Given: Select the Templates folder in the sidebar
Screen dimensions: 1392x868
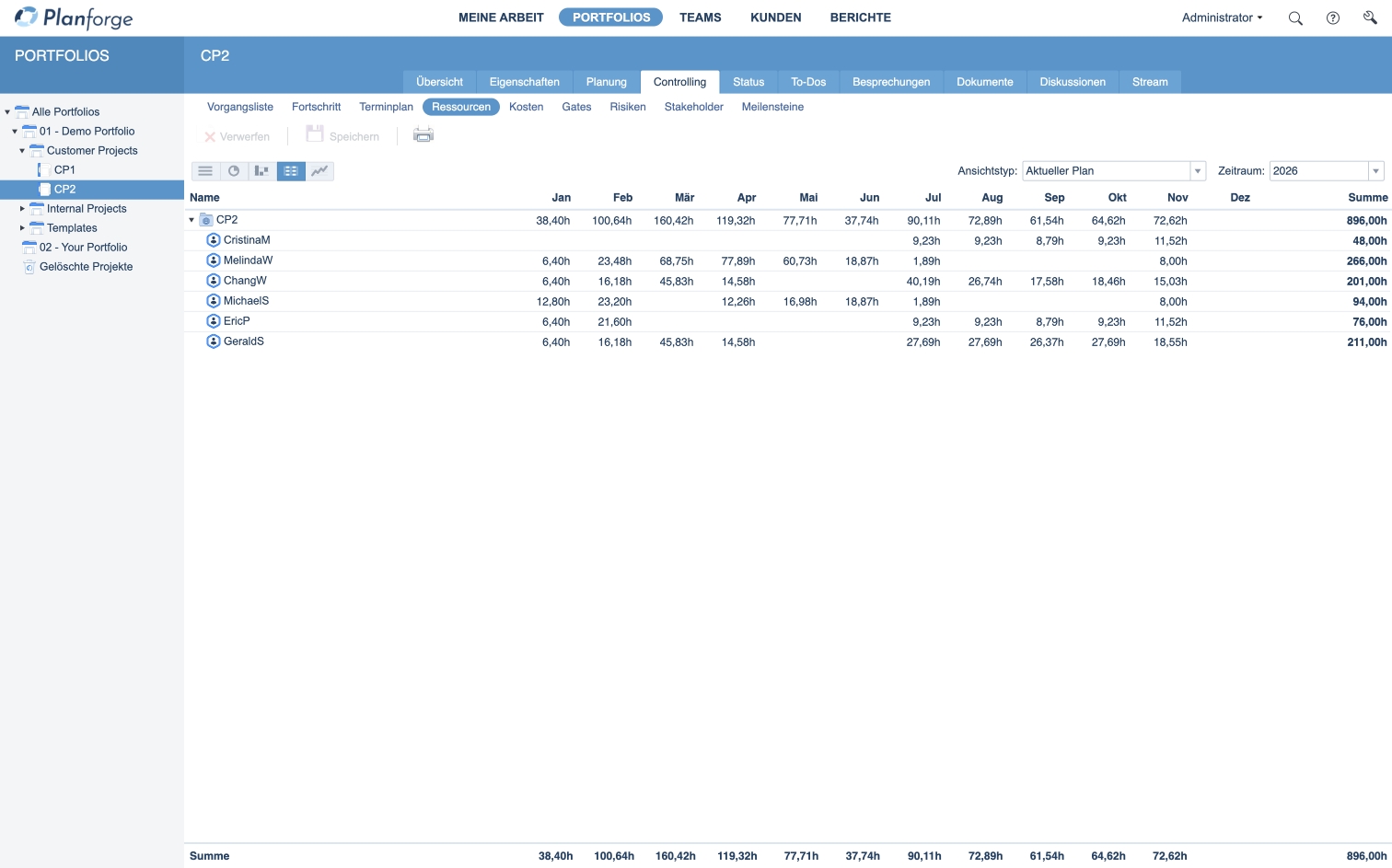Looking at the screenshot, I should (71, 227).
